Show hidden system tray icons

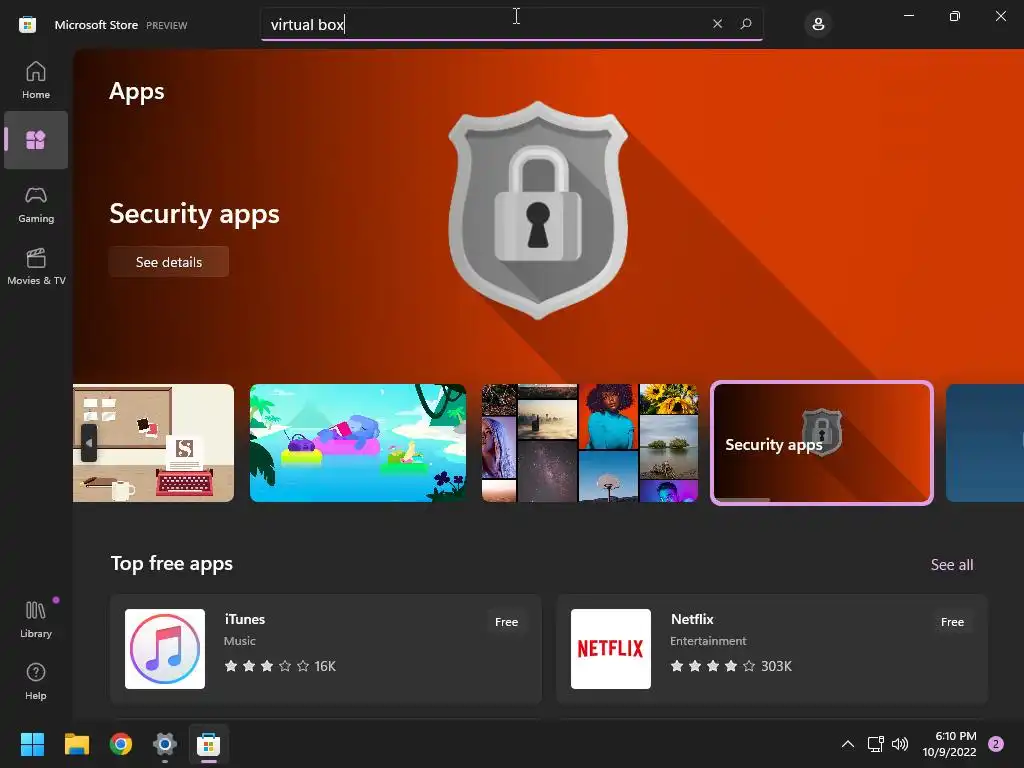(x=848, y=744)
